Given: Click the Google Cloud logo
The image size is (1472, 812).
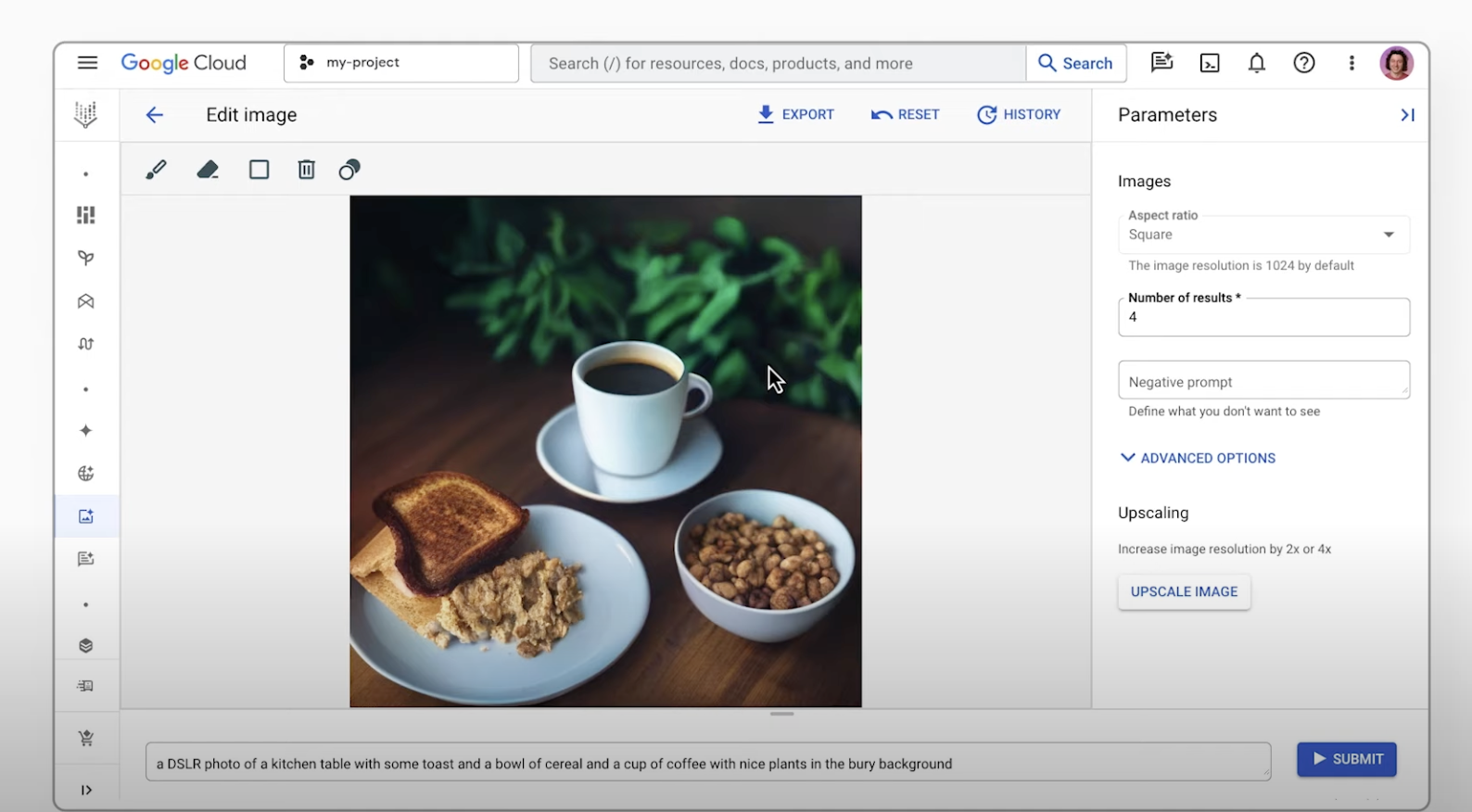Looking at the screenshot, I should [x=184, y=63].
